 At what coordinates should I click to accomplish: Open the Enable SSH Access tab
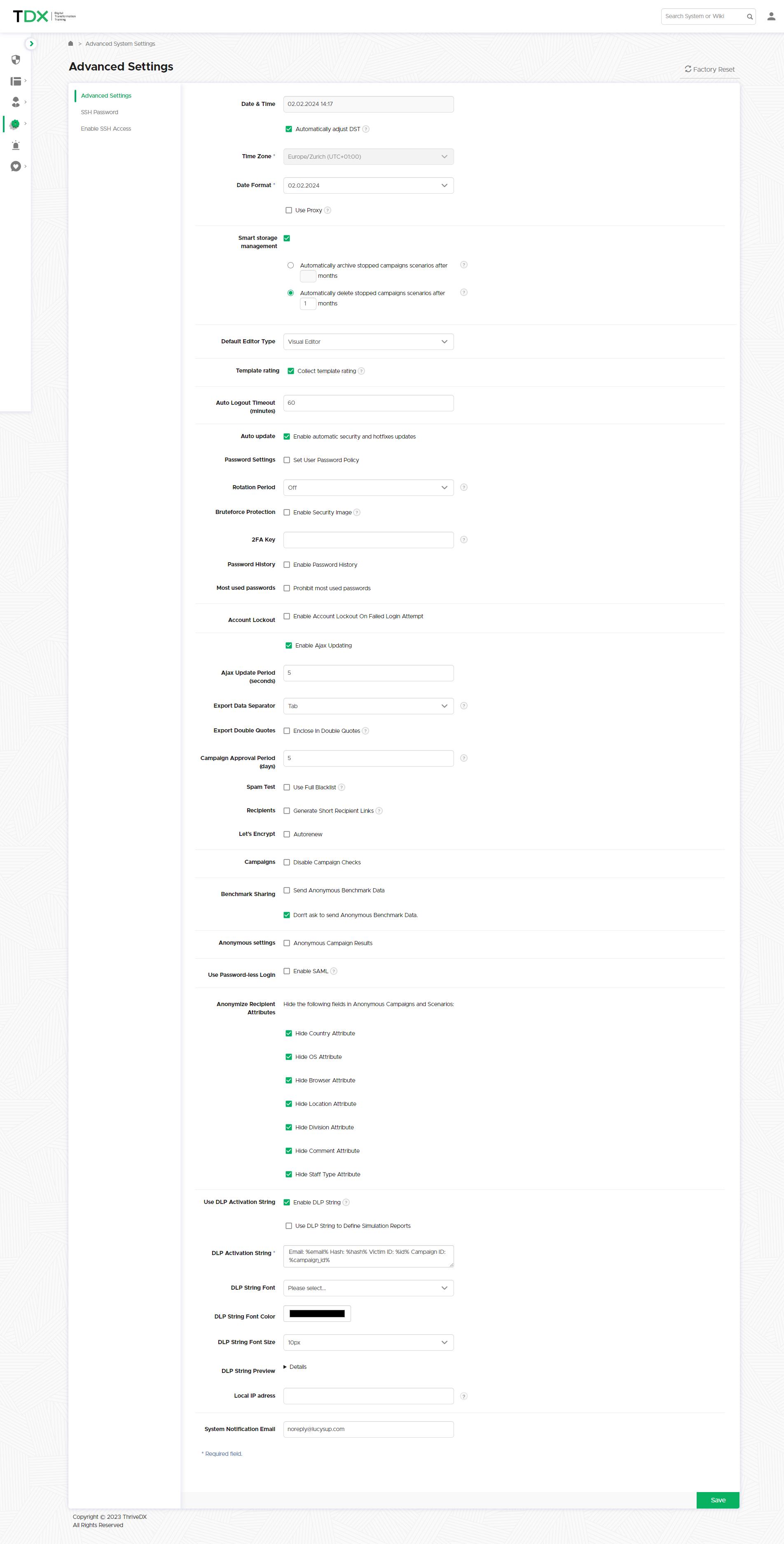click(x=106, y=129)
